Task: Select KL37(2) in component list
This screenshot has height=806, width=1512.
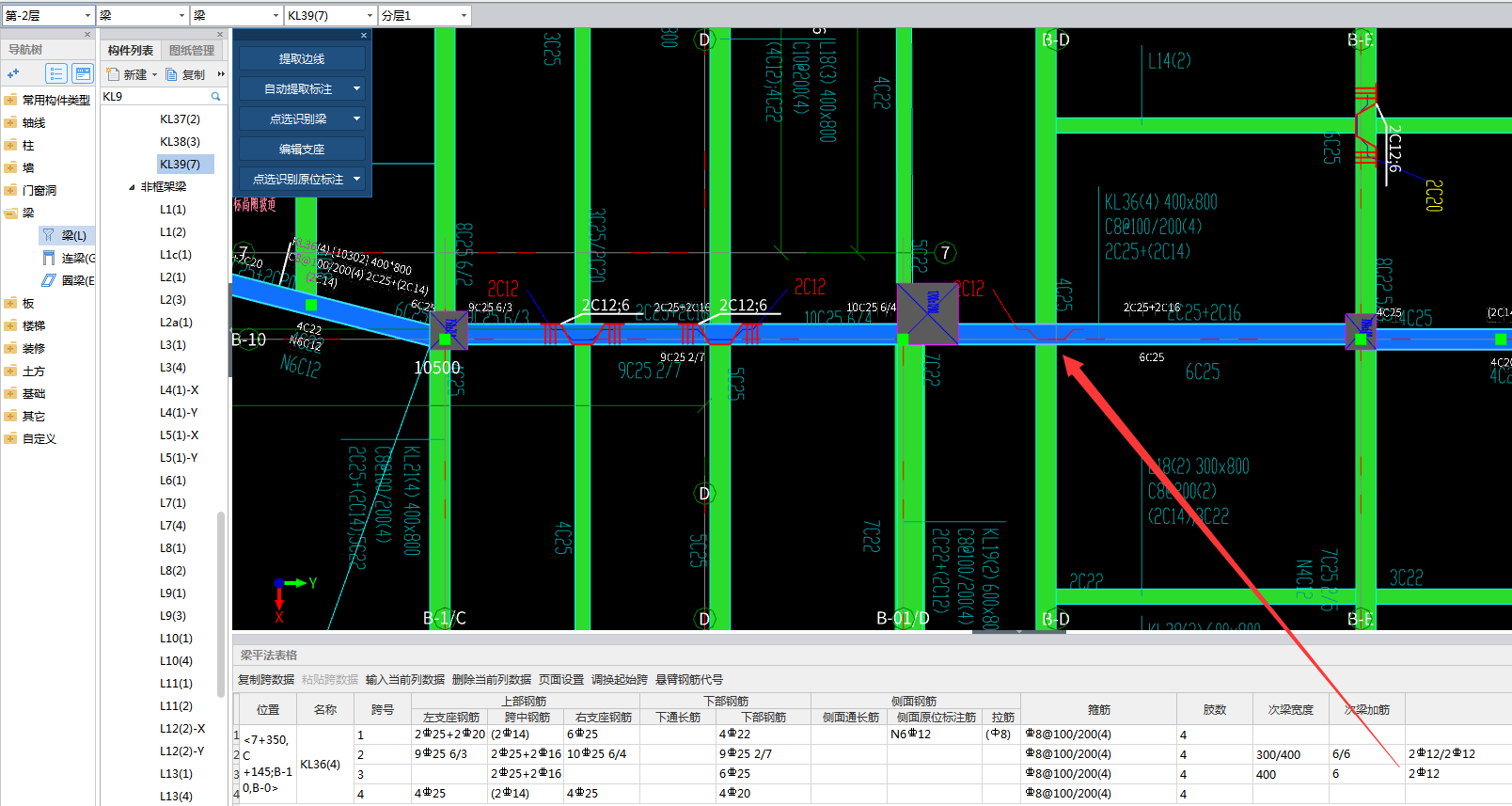Action: click(x=180, y=119)
